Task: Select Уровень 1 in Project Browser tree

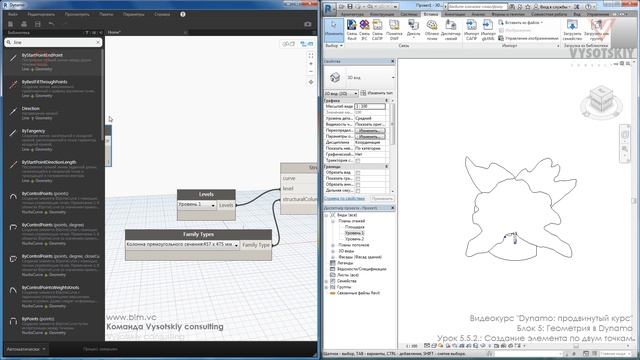Action: coord(354,233)
